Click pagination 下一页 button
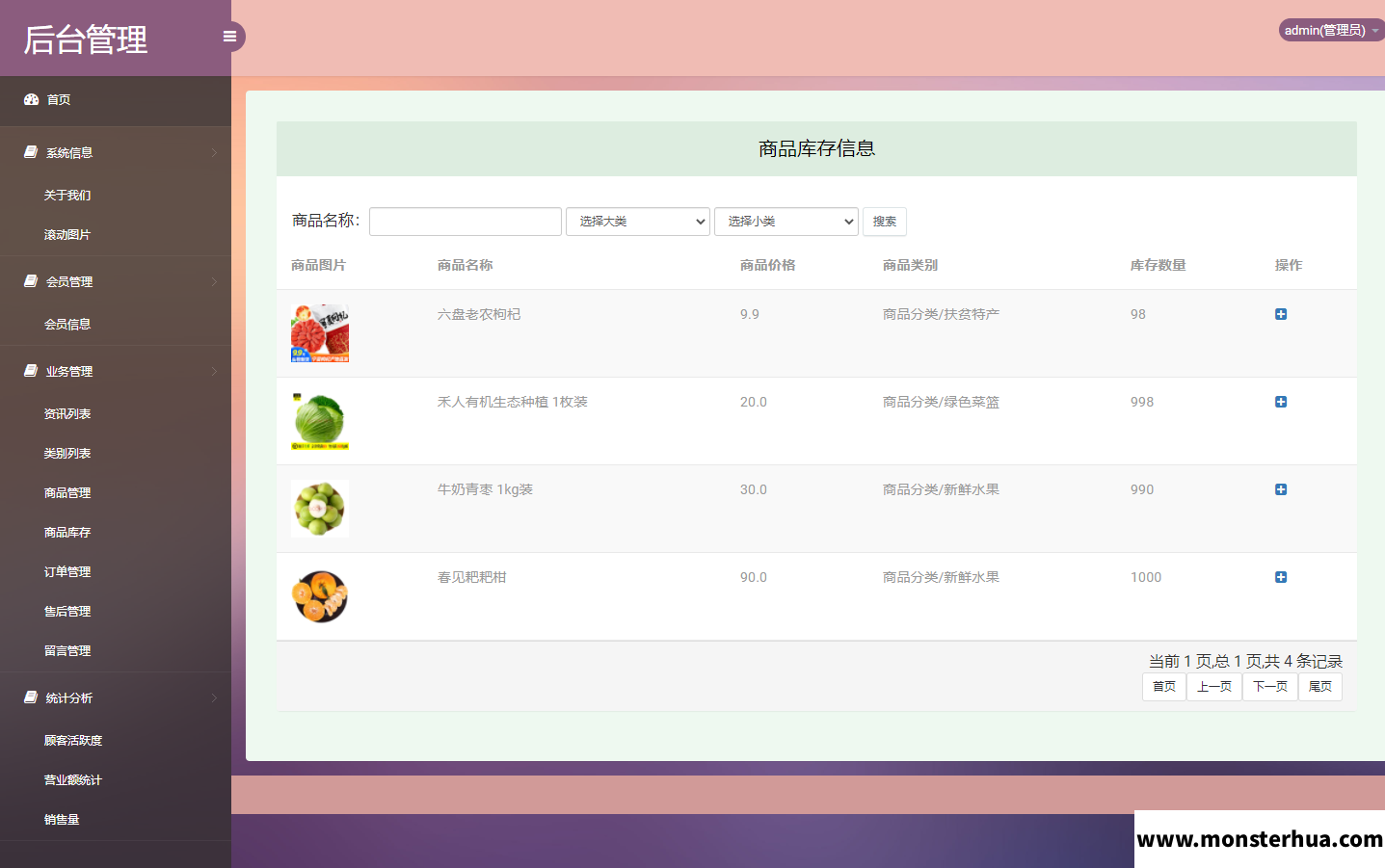The width and height of the screenshot is (1385, 868). click(1270, 687)
